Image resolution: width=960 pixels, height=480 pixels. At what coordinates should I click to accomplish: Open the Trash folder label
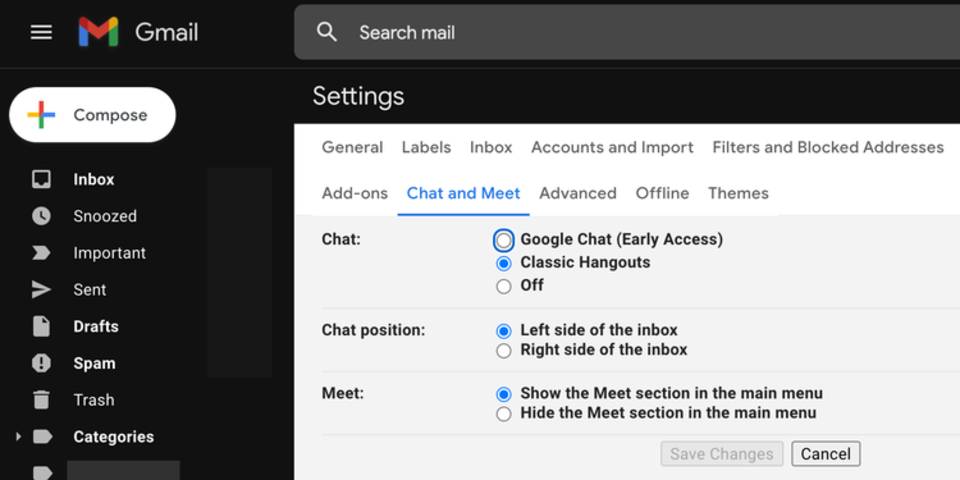click(x=94, y=400)
